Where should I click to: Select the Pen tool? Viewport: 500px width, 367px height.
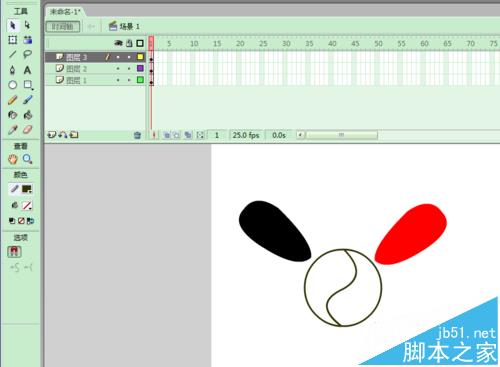[x=13, y=70]
